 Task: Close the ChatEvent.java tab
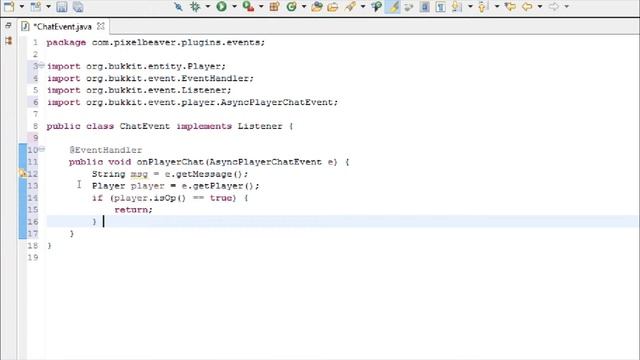pyautogui.click(x=100, y=26)
